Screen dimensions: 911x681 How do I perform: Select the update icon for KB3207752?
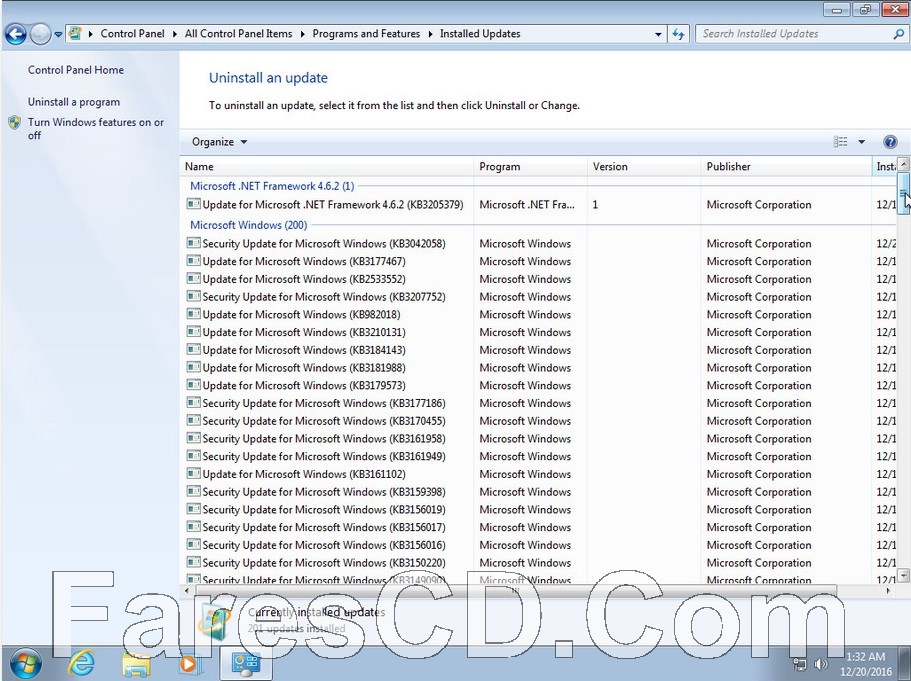coord(193,296)
